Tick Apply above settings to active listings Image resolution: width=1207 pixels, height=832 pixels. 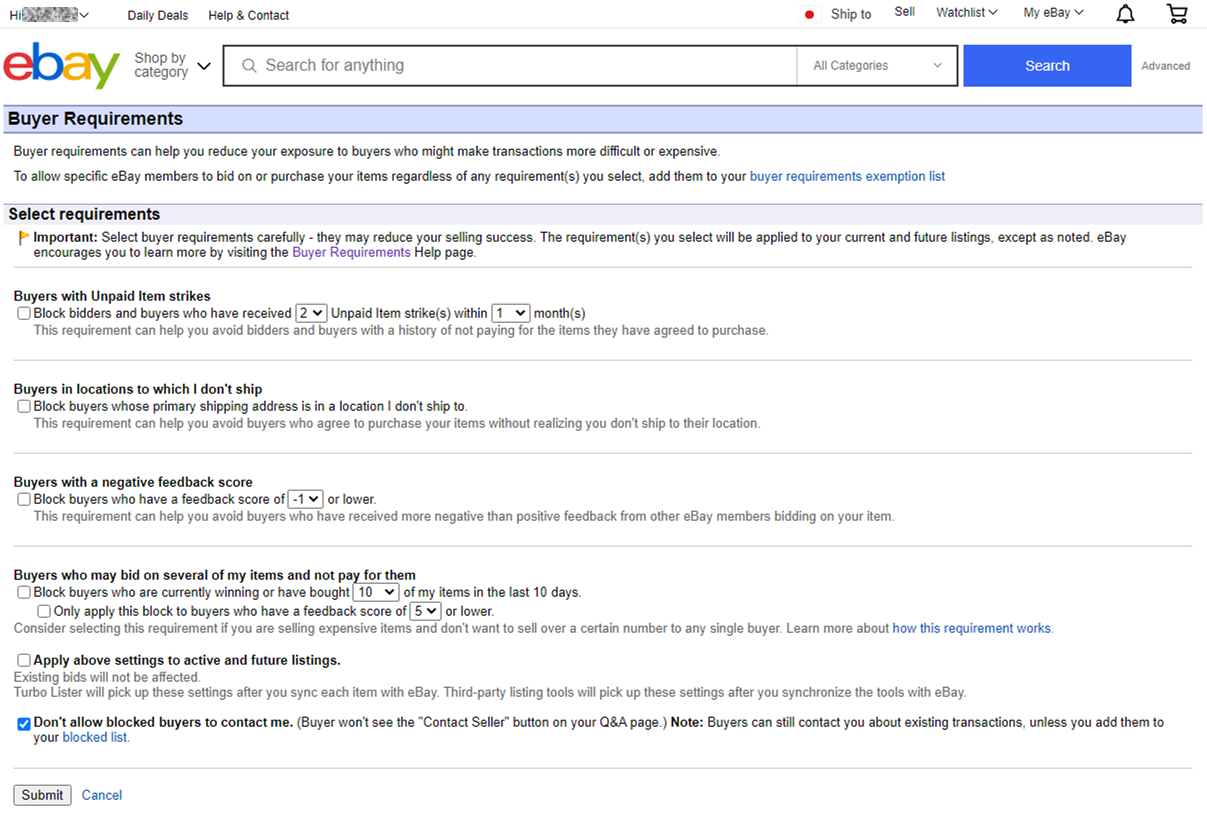pos(24,660)
